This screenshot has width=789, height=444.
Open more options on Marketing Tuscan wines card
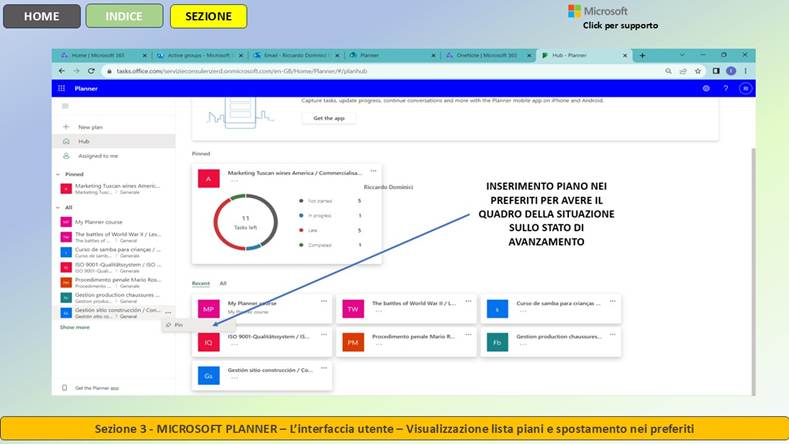point(373,171)
